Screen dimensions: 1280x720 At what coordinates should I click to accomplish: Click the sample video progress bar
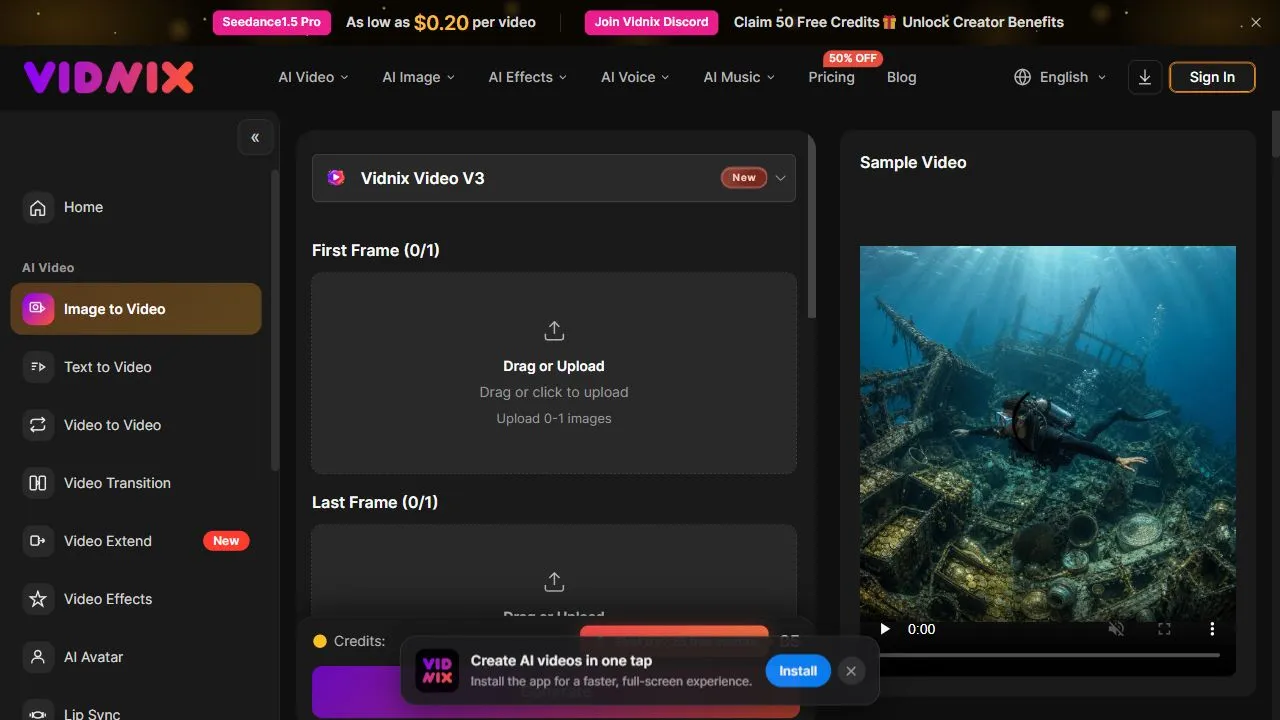[1047, 655]
